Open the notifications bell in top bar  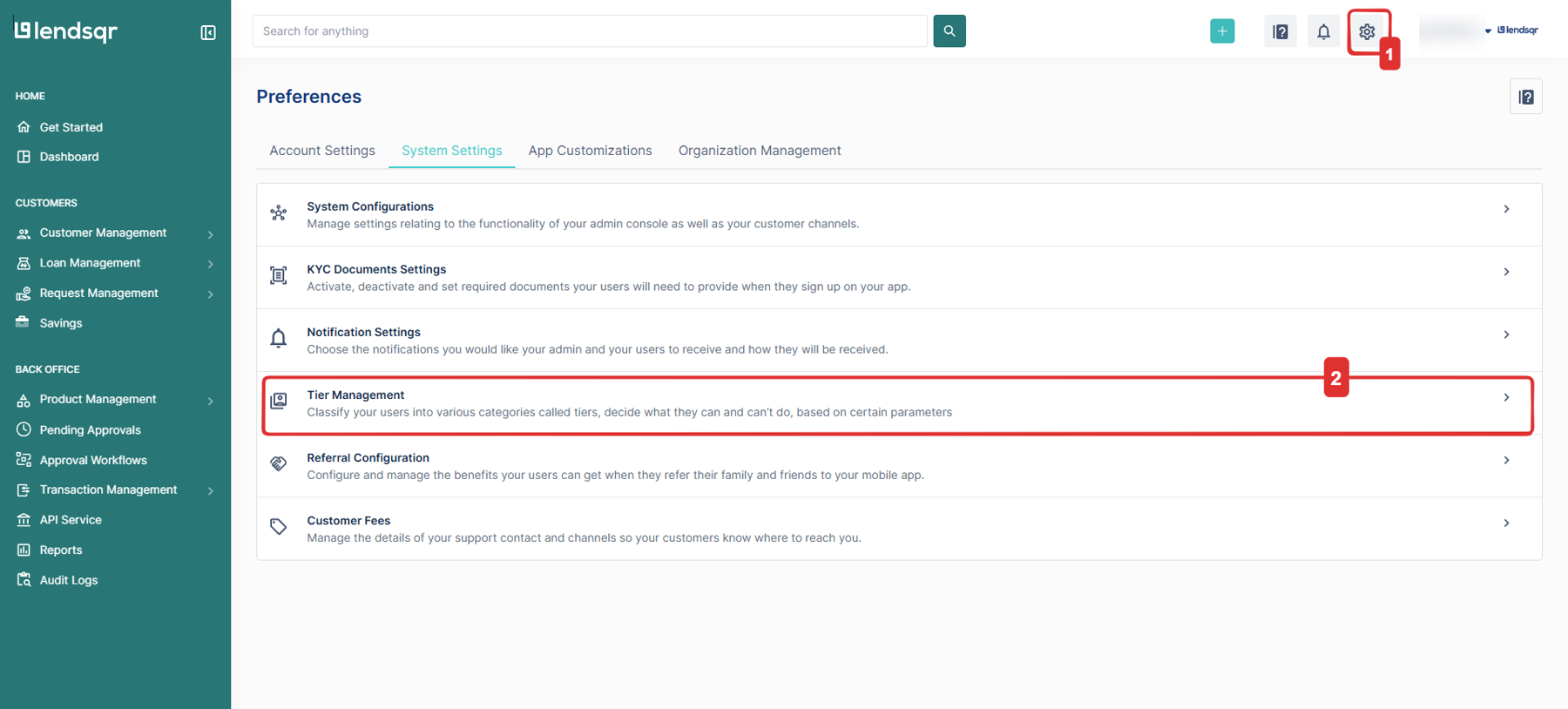point(1323,32)
